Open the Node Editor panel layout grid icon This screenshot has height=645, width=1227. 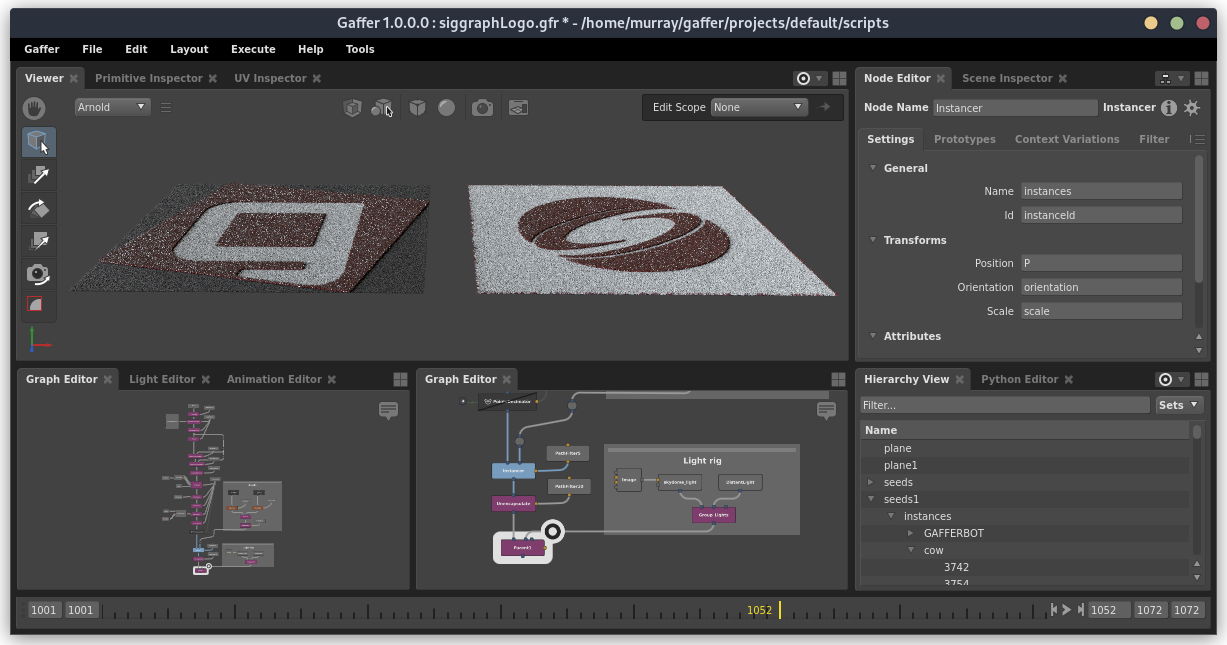point(1203,78)
